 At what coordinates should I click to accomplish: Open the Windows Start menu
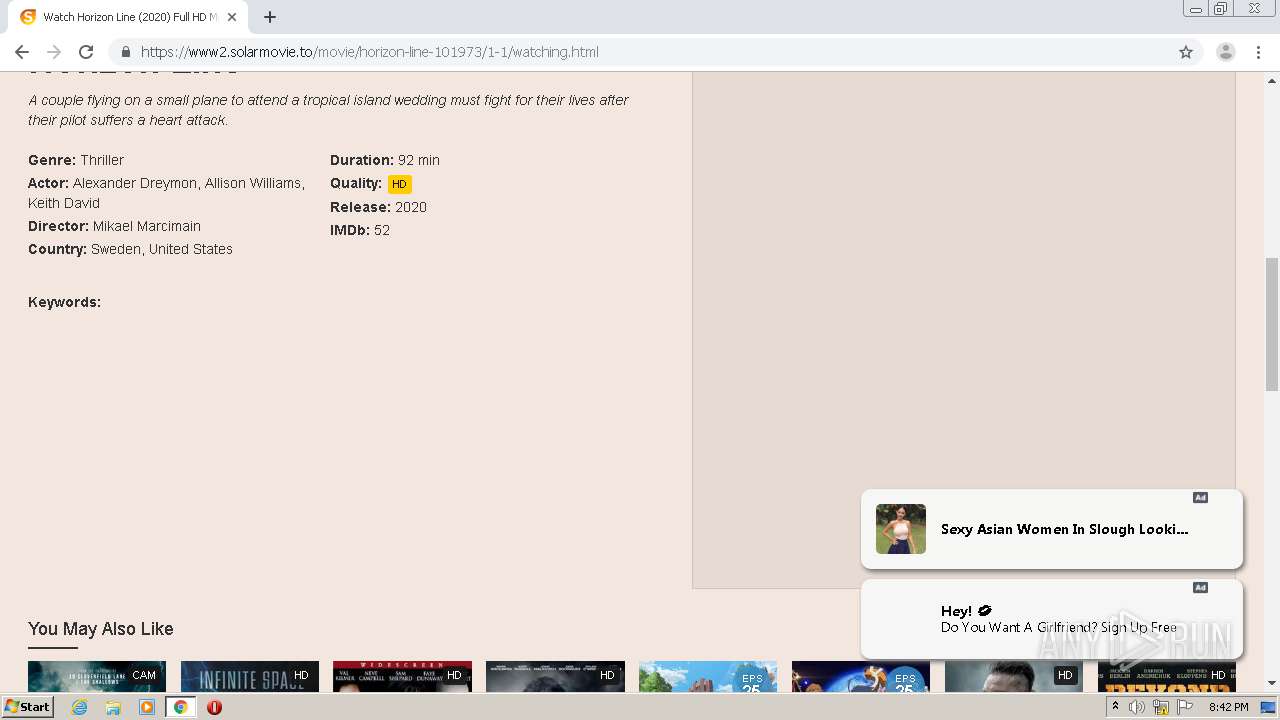click(x=28, y=707)
